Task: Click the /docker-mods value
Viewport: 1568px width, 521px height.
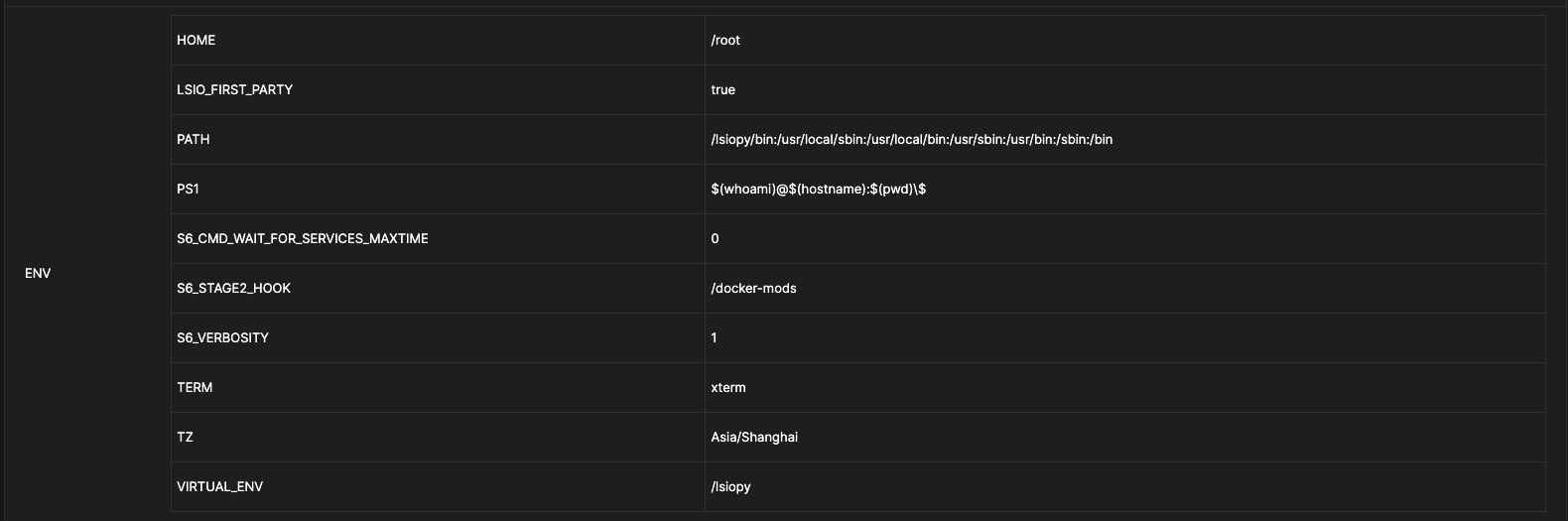Action: [753, 289]
